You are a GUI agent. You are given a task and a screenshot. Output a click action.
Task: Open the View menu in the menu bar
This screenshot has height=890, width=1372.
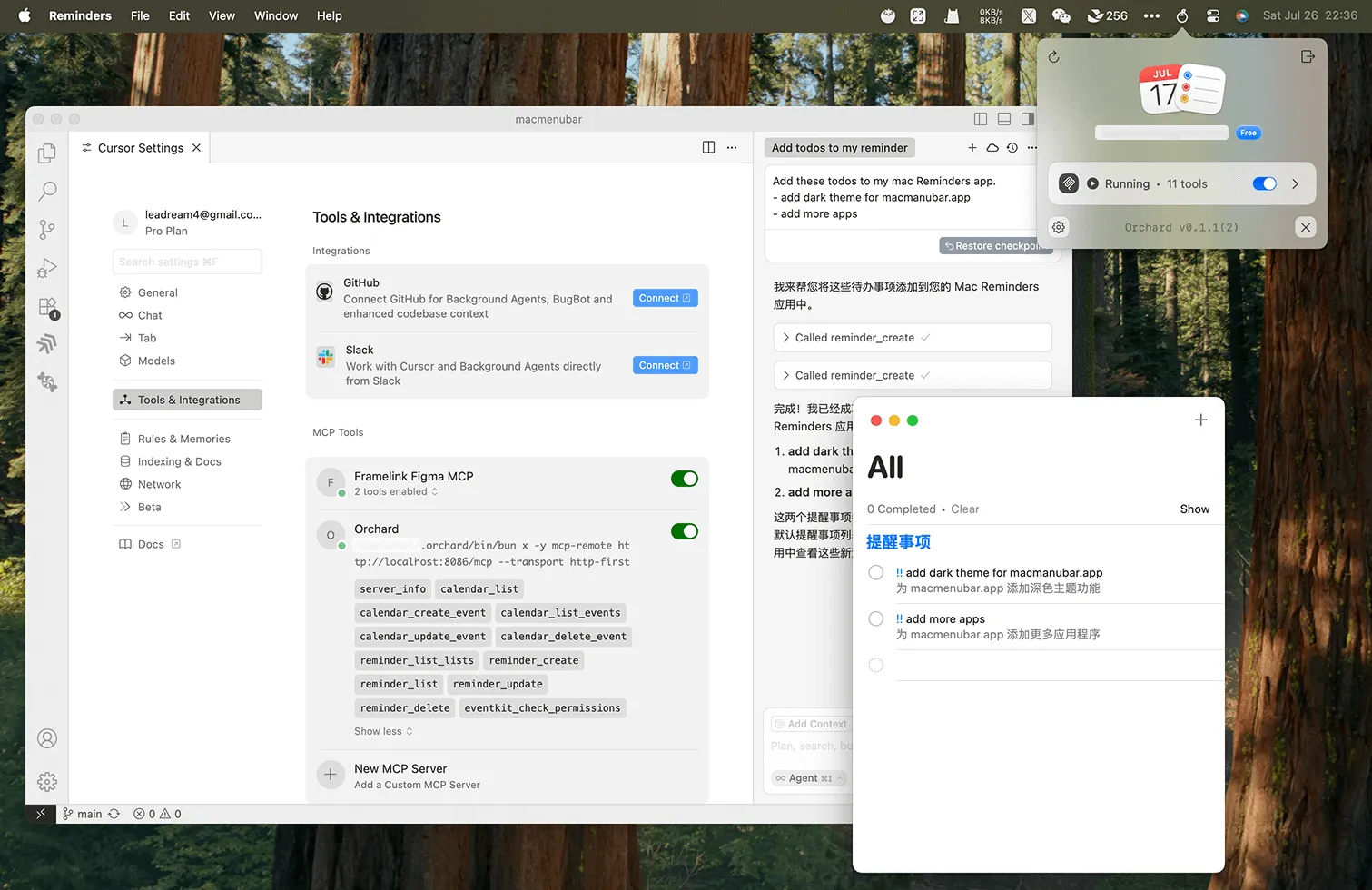(x=222, y=15)
